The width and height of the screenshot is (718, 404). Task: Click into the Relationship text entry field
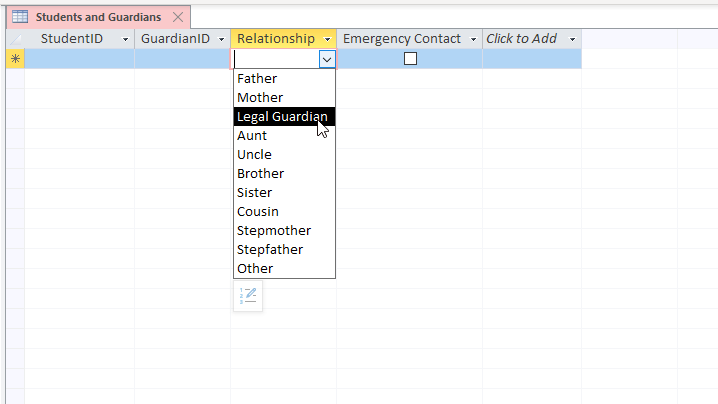tap(277, 59)
